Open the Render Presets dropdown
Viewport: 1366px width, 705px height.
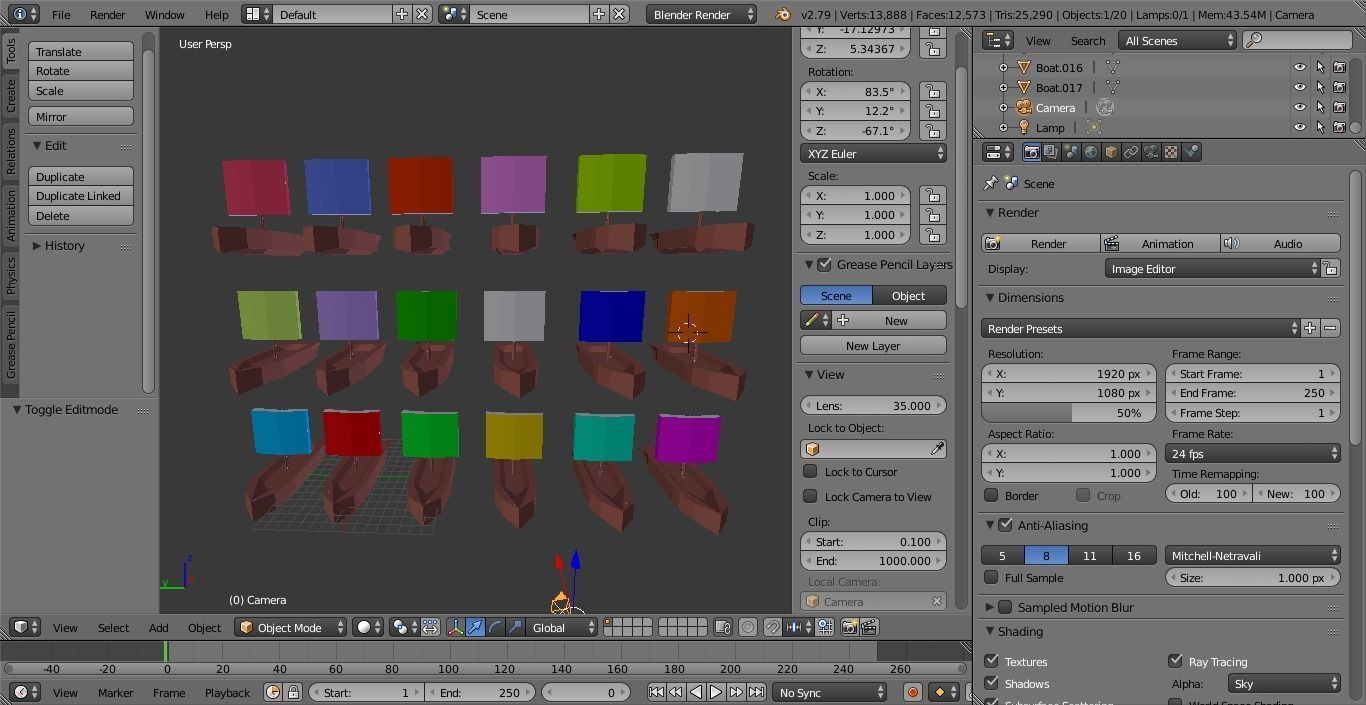point(1140,328)
